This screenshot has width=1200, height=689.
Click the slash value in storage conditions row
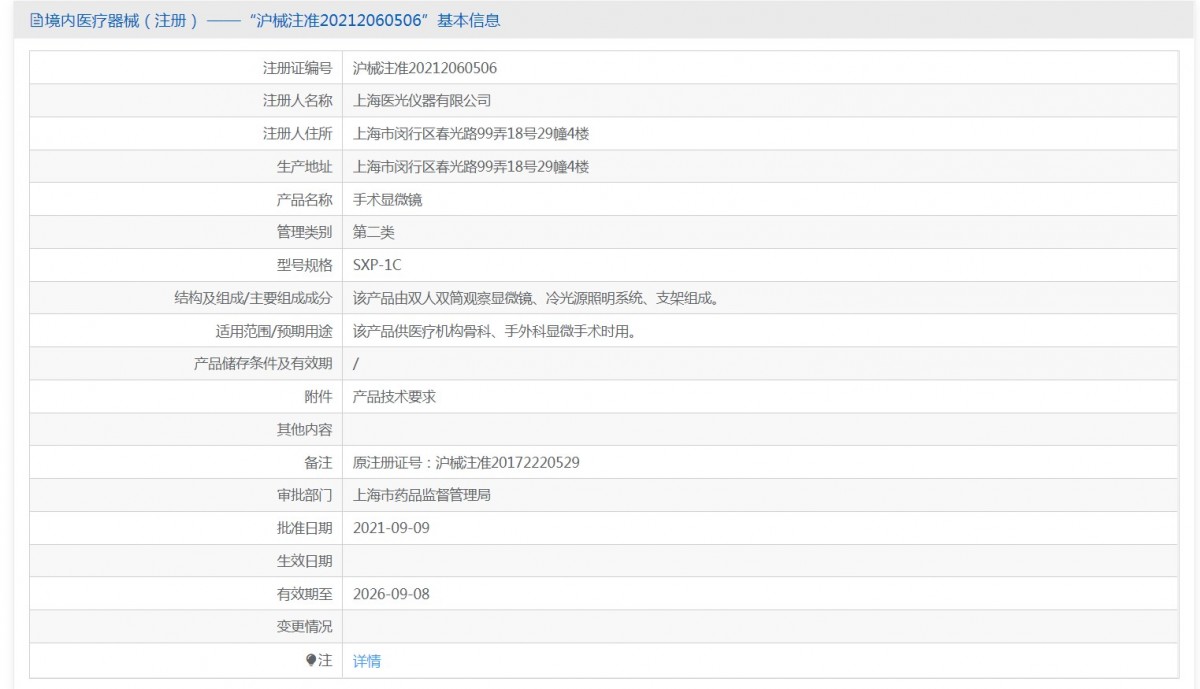356,364
